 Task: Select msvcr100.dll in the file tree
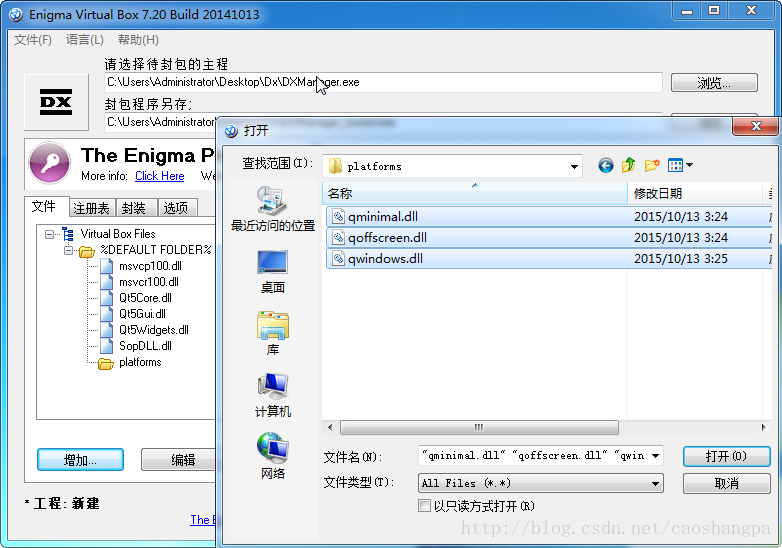[149, 282]
